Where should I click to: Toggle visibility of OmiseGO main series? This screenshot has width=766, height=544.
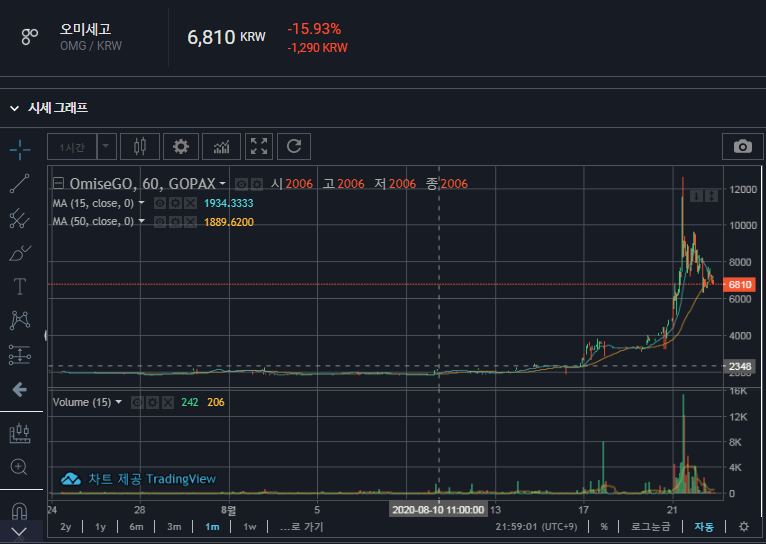coord(241,184)
